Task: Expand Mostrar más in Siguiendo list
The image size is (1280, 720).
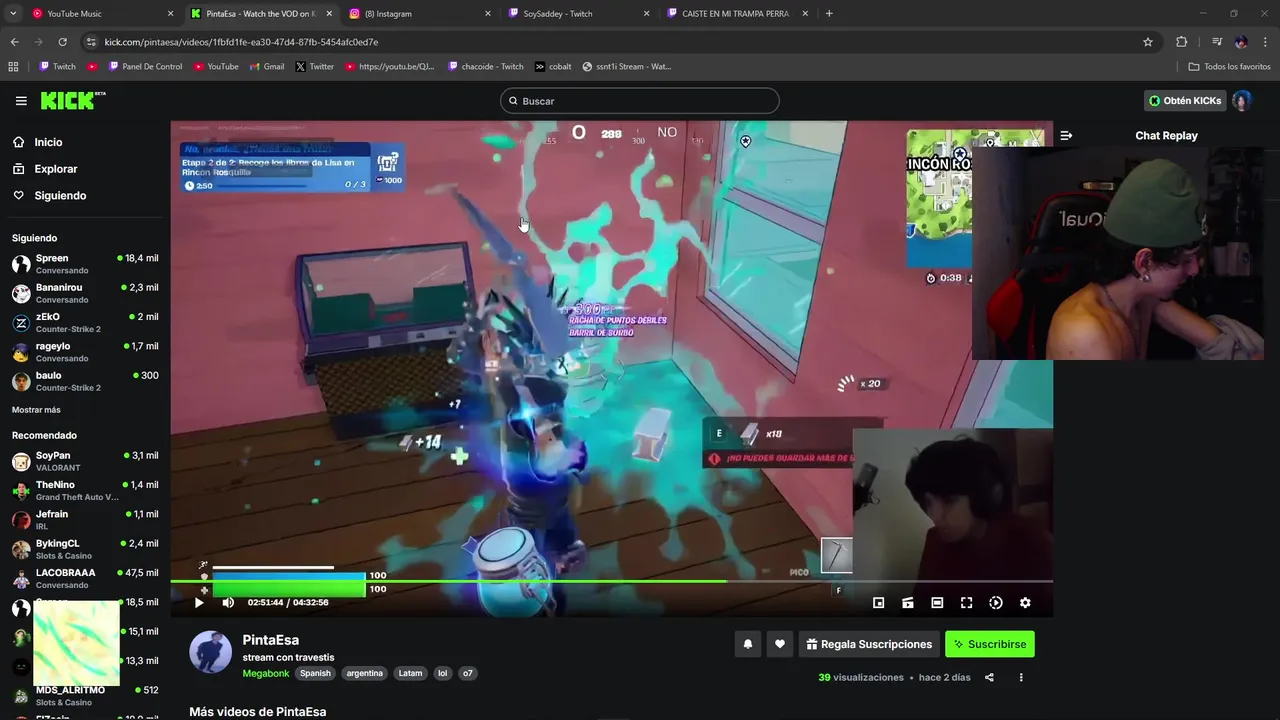Action: [36, 410]
